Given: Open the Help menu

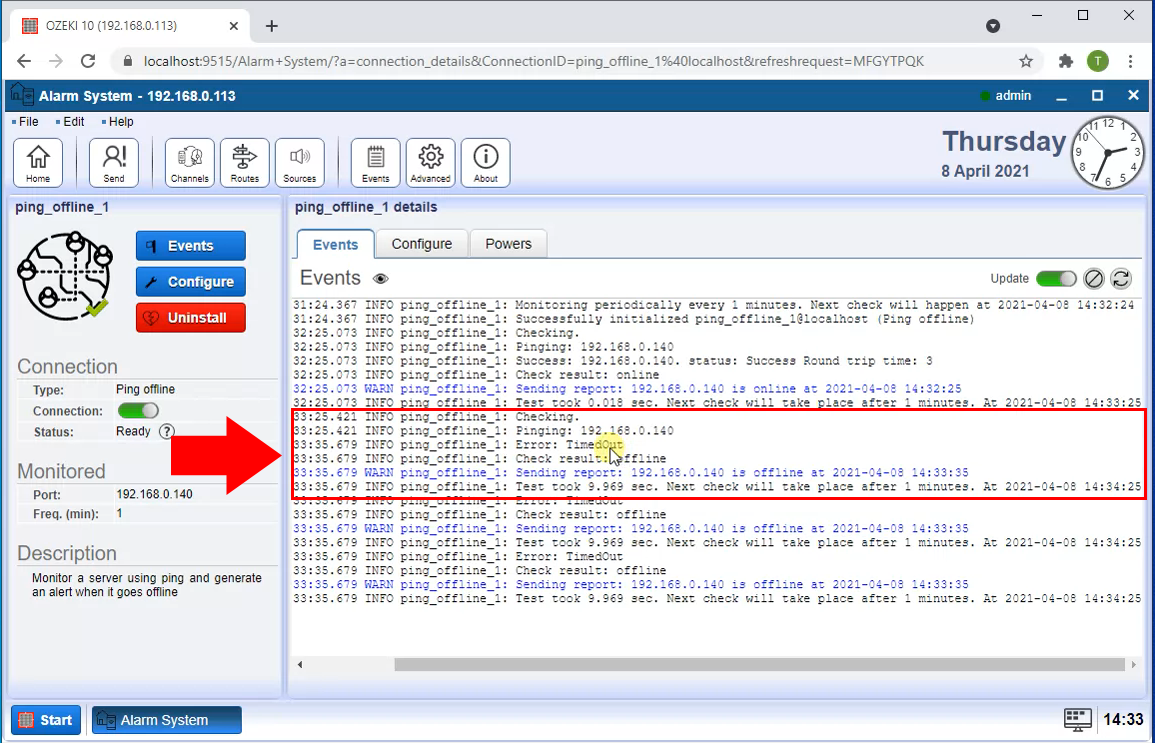Looking at the screenshot, I should (x=121, y=122).
